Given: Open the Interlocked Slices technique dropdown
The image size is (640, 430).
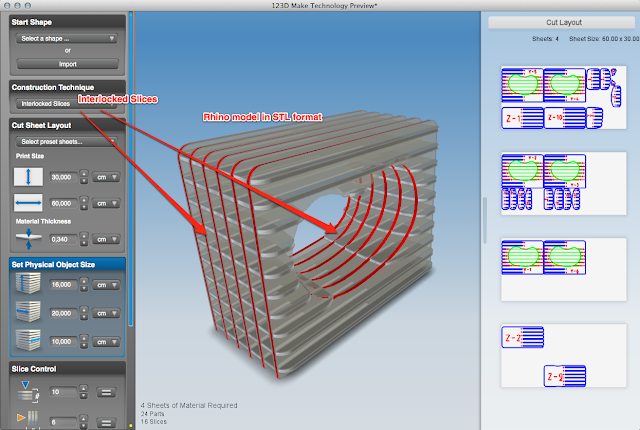Looking at the screenshot, I should point(67,104).
